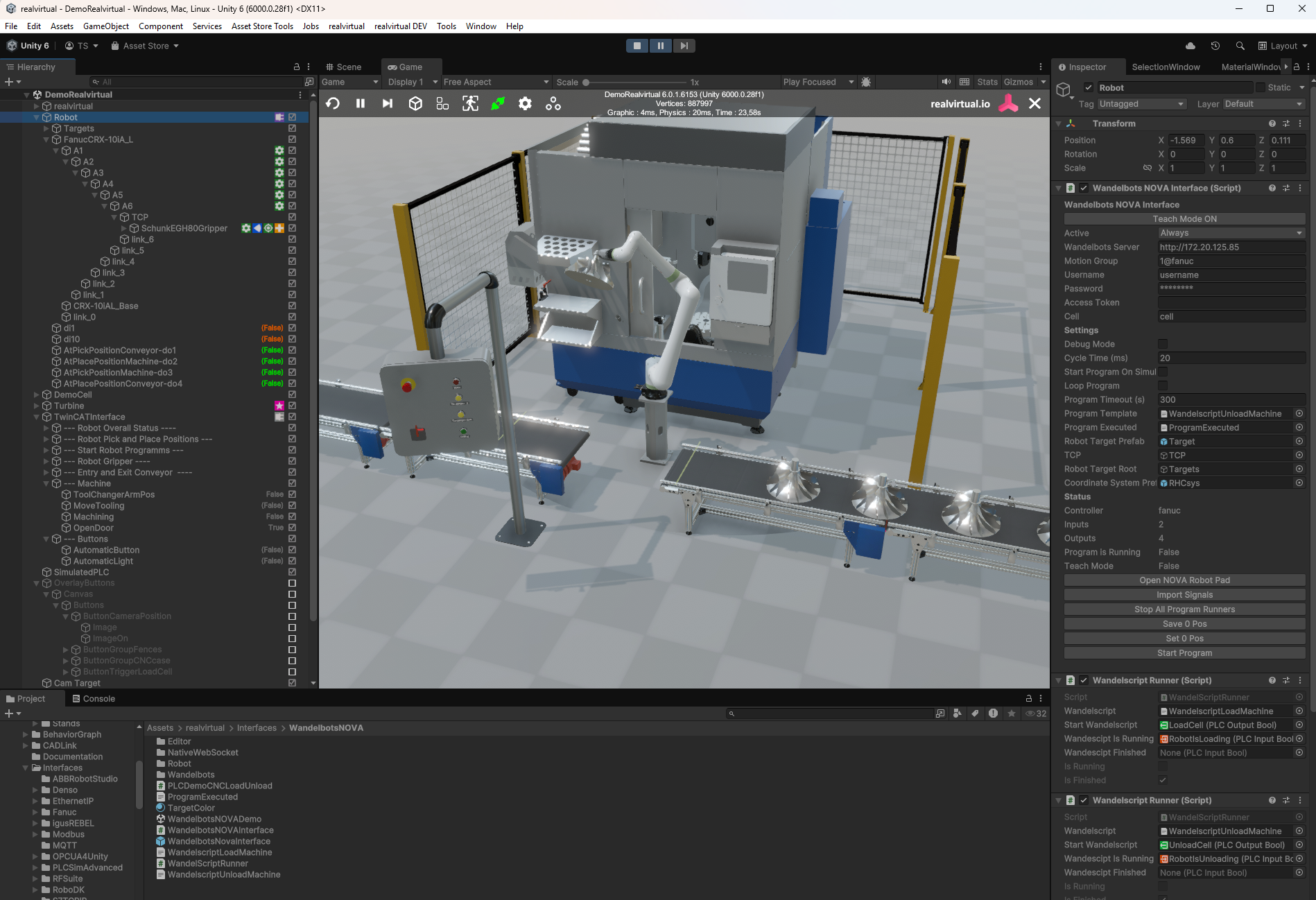
Task: Toggle the Static checkbox for Robot
Action: pos(1260,88)
